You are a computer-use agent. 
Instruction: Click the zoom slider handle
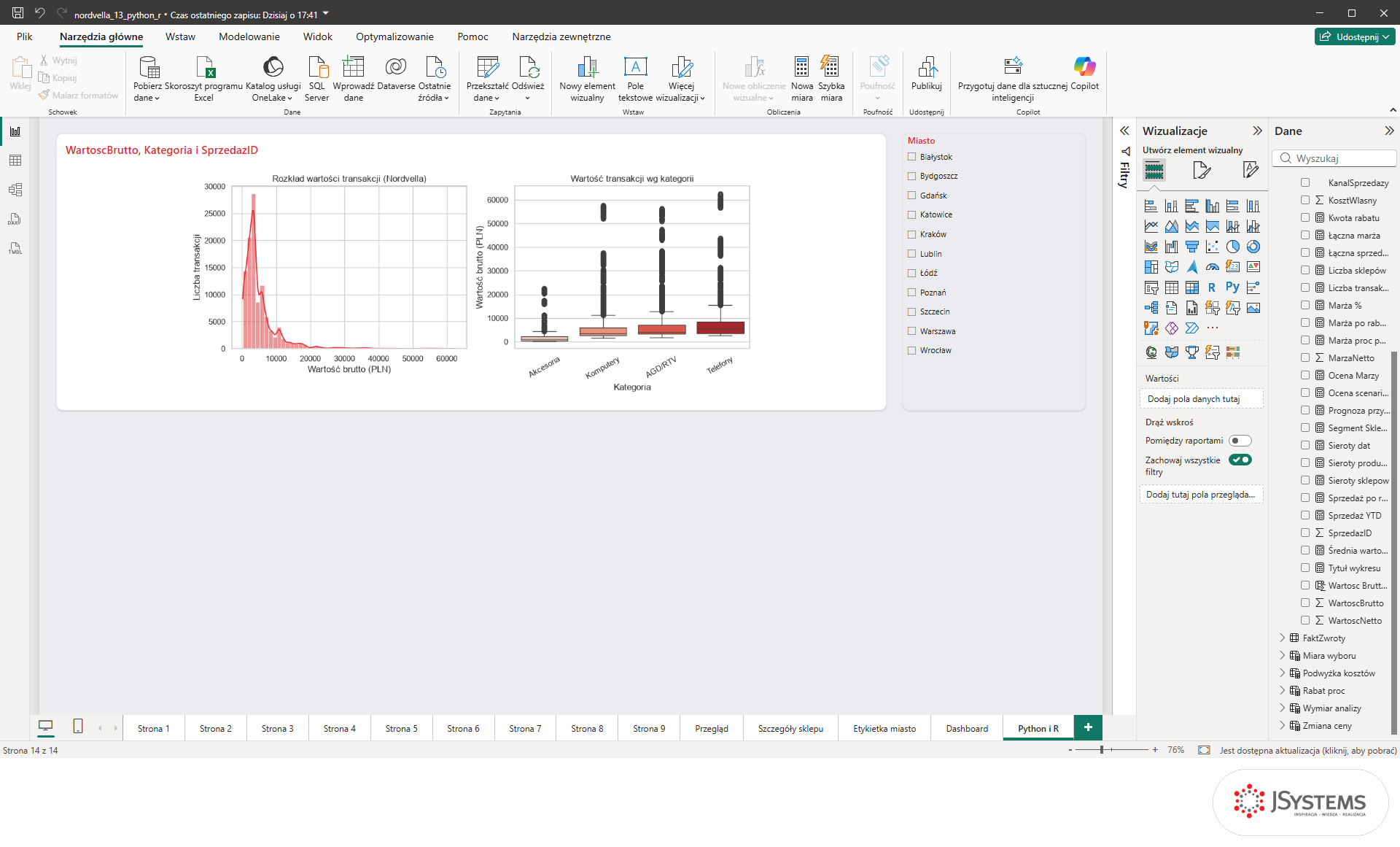pyautogui.click(x=1102, y=750)
